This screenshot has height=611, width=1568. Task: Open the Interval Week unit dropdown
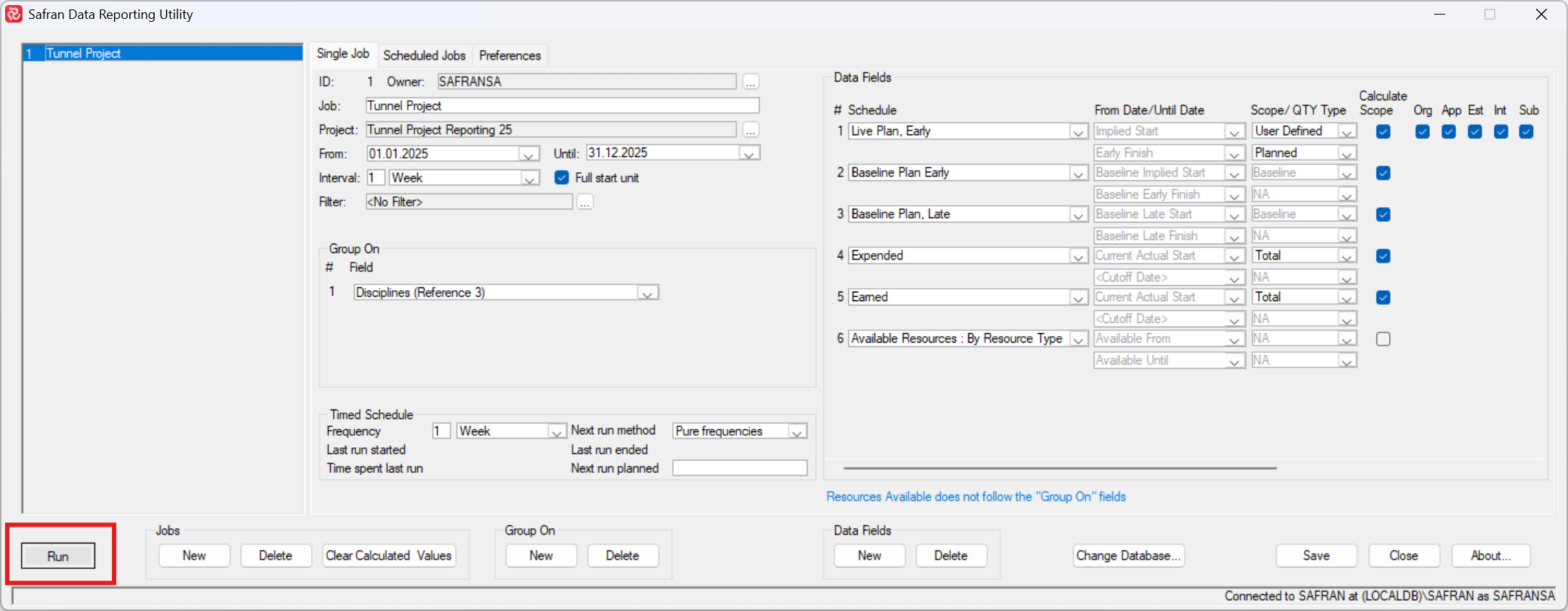pos(530,178)
